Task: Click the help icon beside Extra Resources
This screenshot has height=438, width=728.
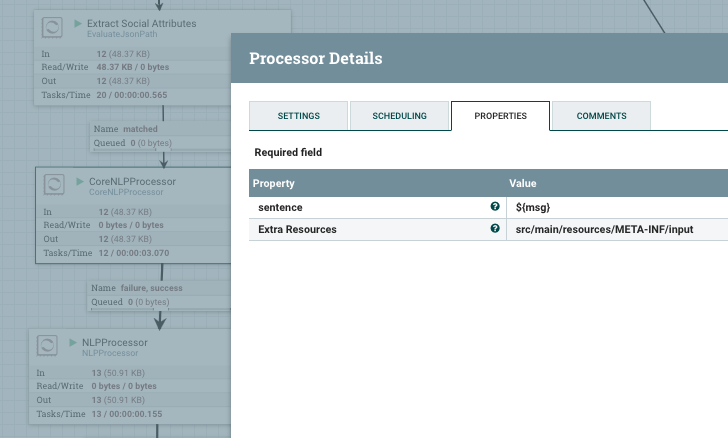Action: tap(495, 229)
